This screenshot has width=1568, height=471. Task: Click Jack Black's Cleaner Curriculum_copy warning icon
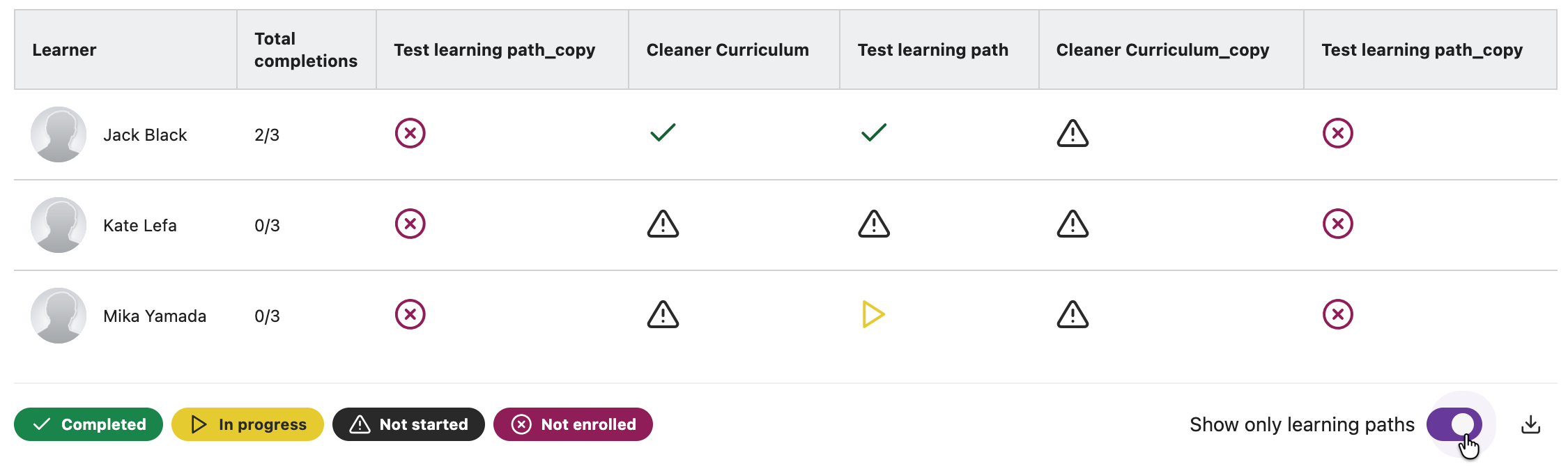pos(1073,133)
